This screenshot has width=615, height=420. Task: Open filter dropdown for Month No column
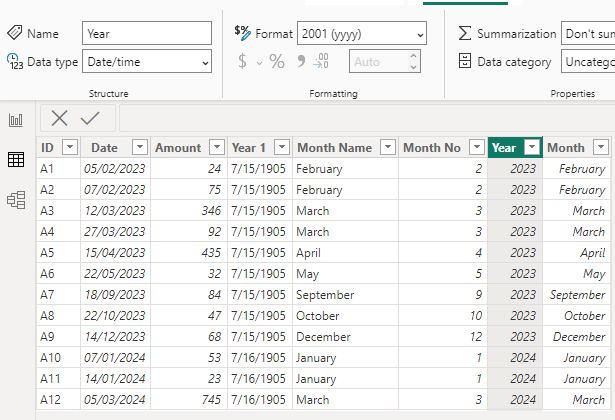tap(477, 147)
